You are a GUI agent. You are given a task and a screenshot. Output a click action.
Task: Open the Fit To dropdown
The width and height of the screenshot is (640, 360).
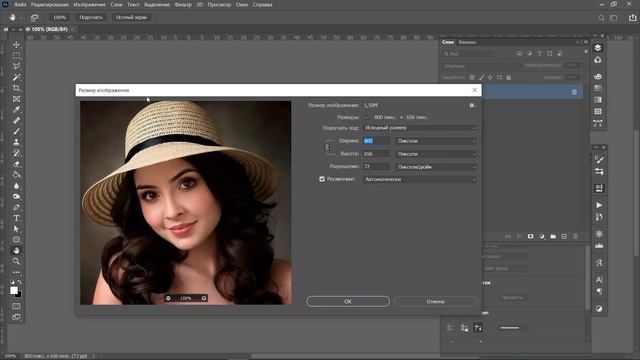420,128
